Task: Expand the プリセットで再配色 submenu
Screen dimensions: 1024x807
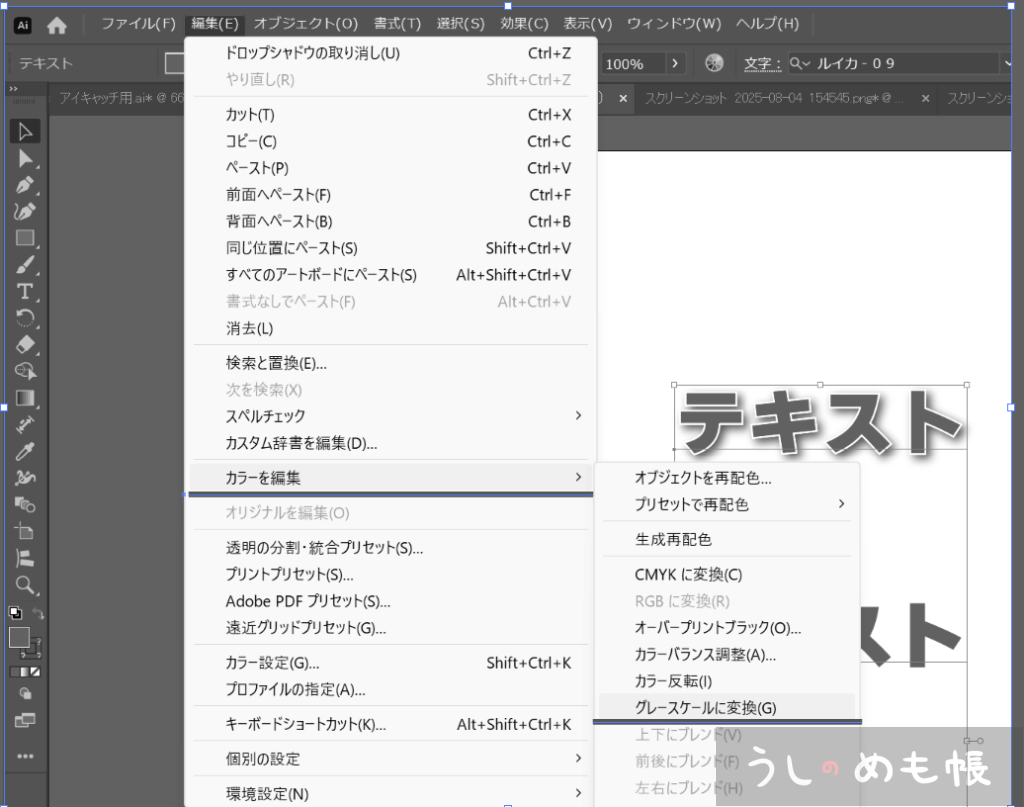Action: [x=840, y=505]
